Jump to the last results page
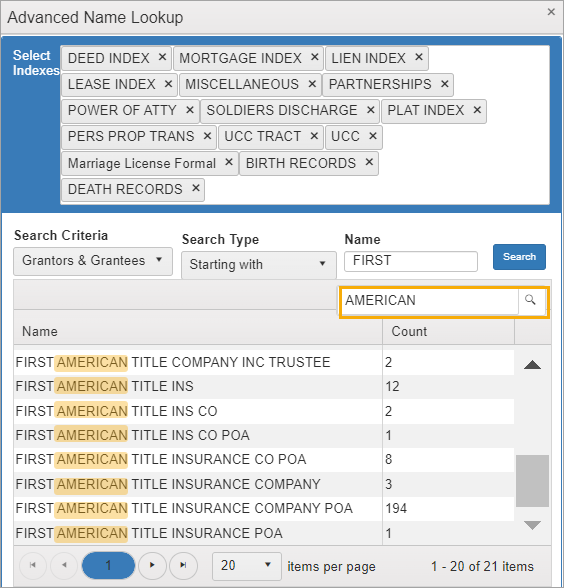This screenshot has width=564, height=588. [x=183, y=565]
